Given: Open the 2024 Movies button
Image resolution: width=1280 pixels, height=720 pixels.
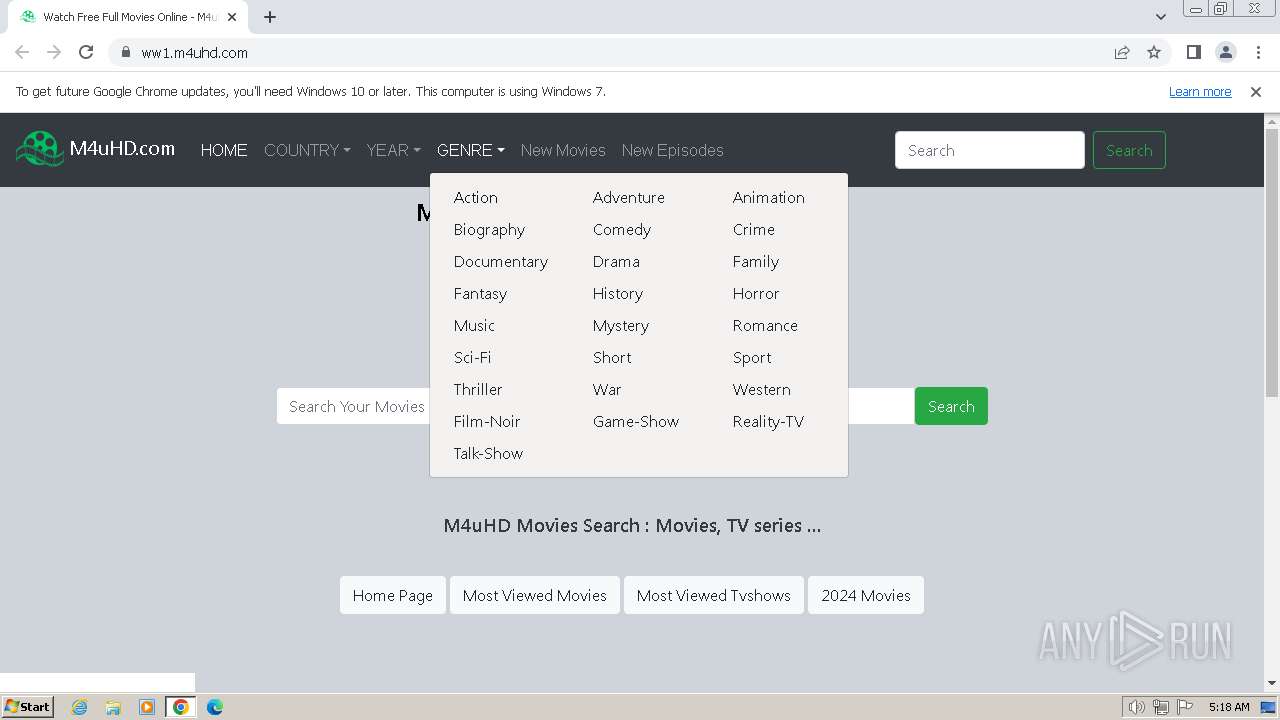Looking at the screenshot, I should (866, 595).
